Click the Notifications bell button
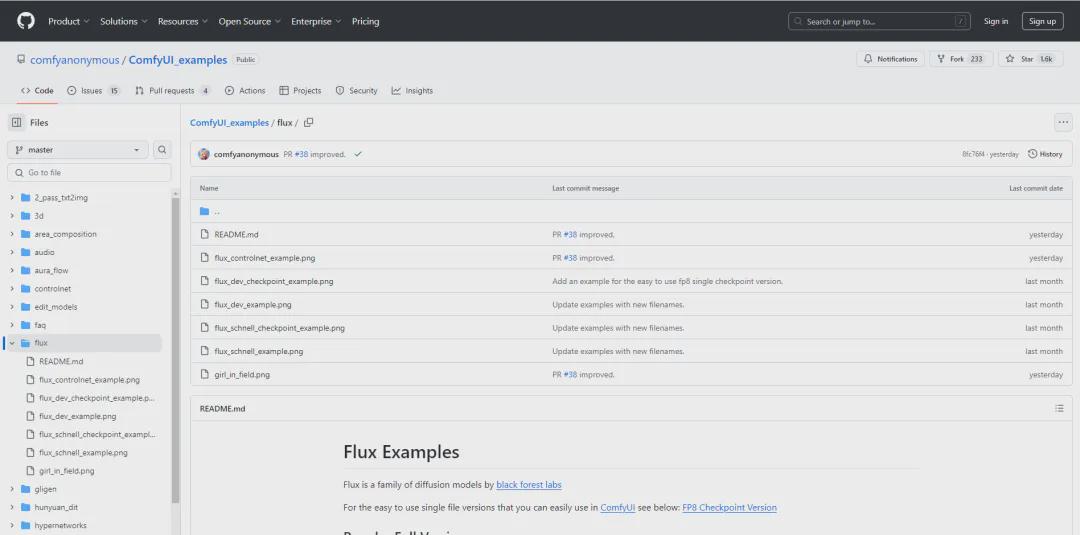The height and width of the screenshot is (535, 1080). (890, 59)
